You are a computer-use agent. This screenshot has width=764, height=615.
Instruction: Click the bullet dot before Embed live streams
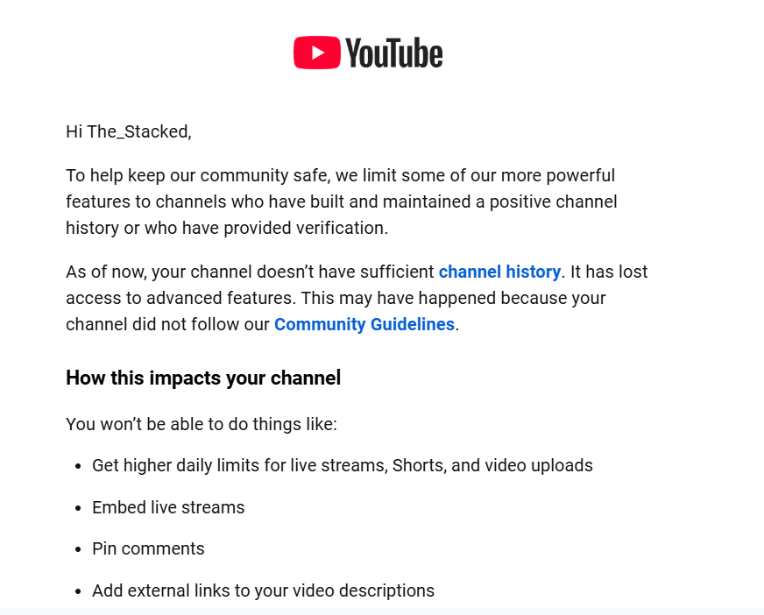click(x=78, y=508)
